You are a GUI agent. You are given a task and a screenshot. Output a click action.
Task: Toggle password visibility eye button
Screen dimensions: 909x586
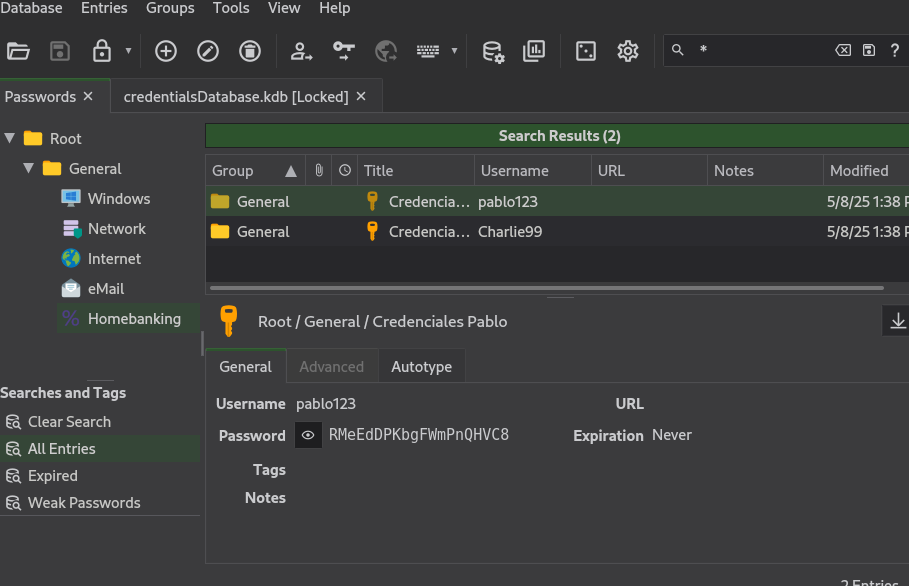pyautogui.click(x=308, y=435)
